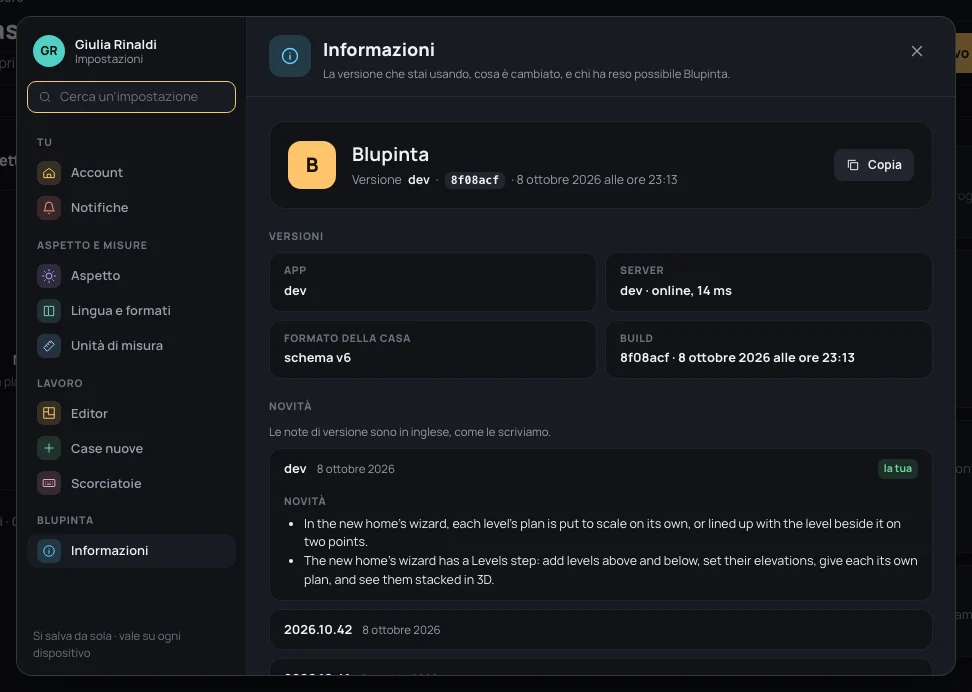This screenshot has height=692, width=972.
Task: Click the SERVER dev online card
Action: tap(769, 282)
